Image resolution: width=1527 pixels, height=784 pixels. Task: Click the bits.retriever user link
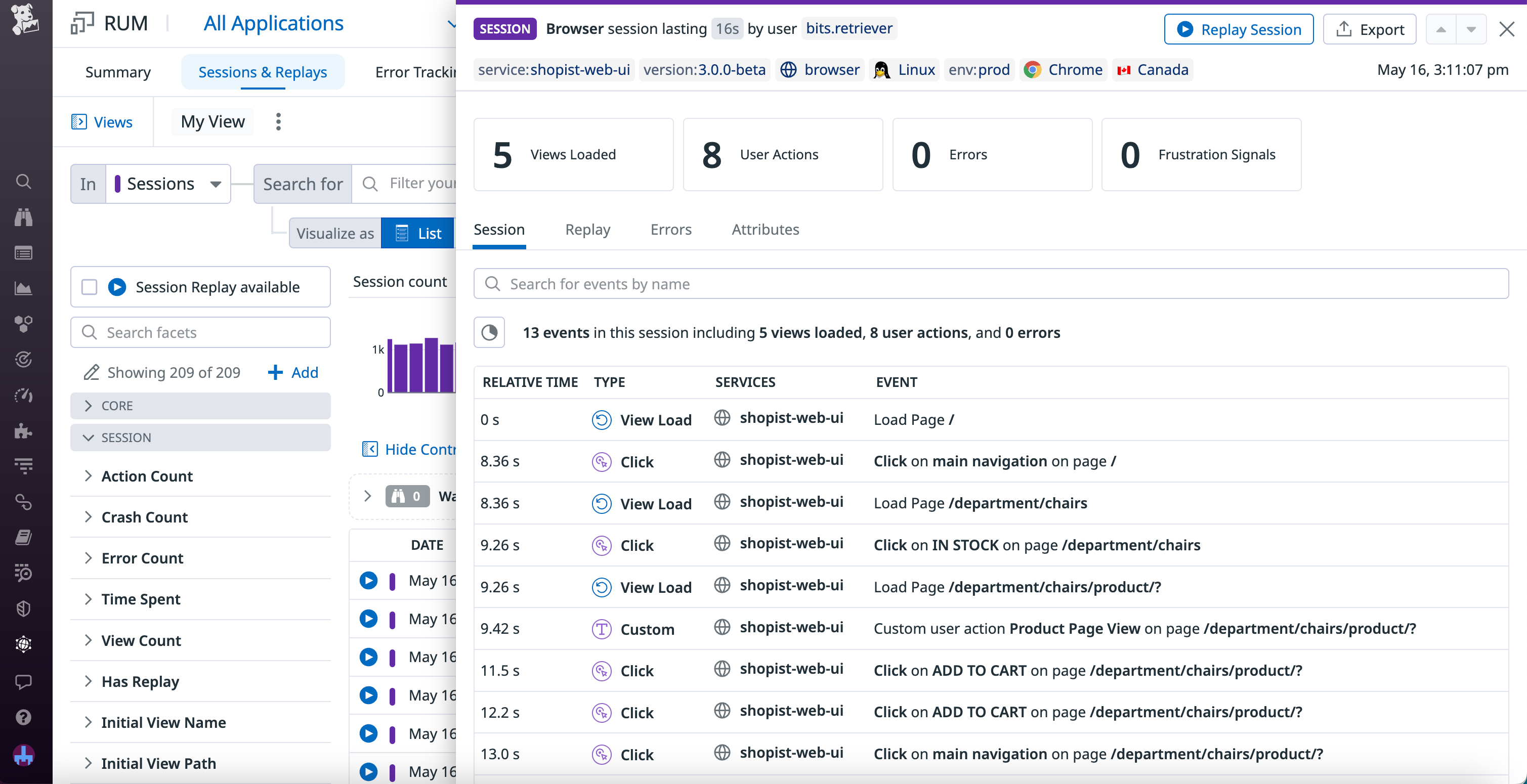click(x=849, y=28)
